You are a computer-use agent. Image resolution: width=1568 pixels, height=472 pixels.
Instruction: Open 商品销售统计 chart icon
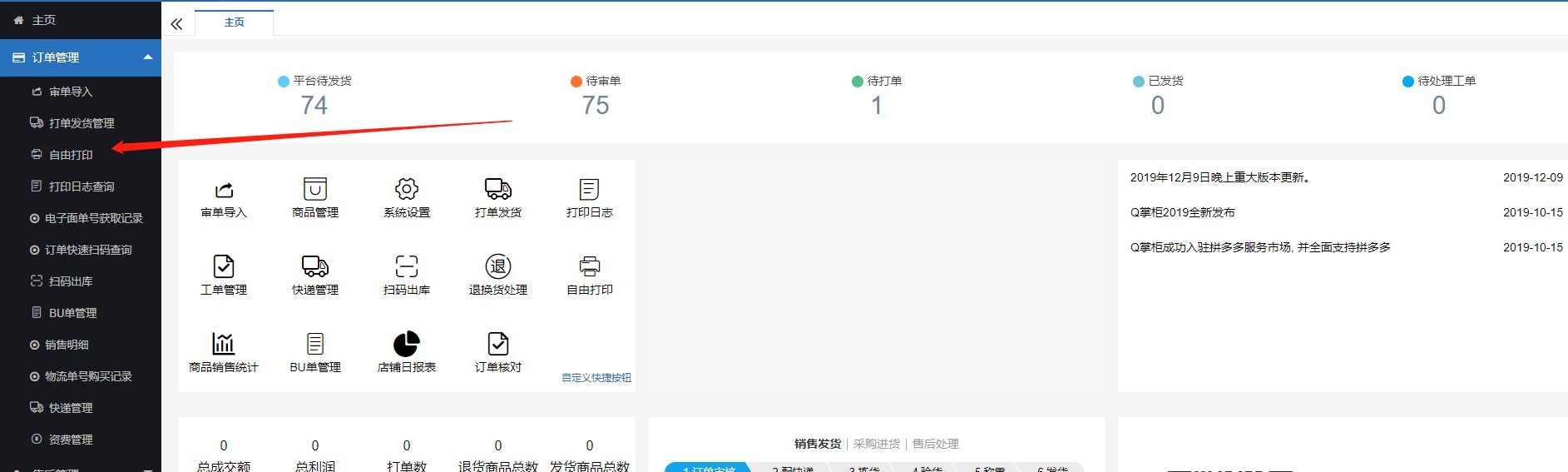(x=224, y=345)
